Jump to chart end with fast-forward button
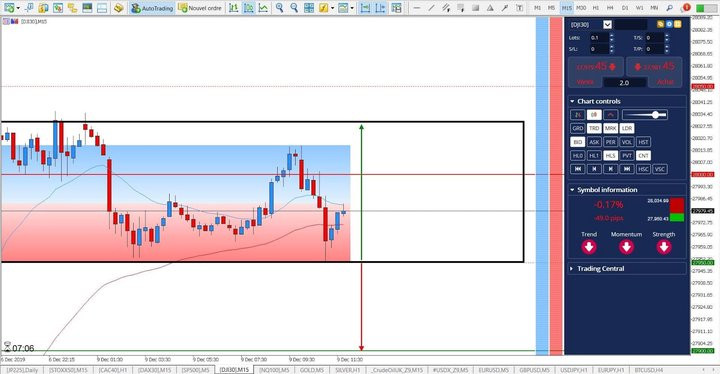This screenshot has height=374, width=720. coord(627,169)
